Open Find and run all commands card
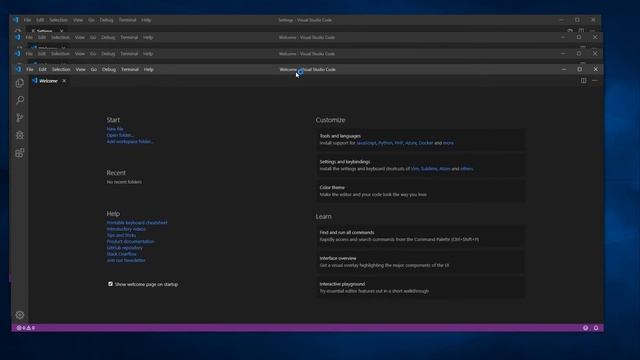The width and height of the screenshot is (640, 360). click(x=420, y=236)
